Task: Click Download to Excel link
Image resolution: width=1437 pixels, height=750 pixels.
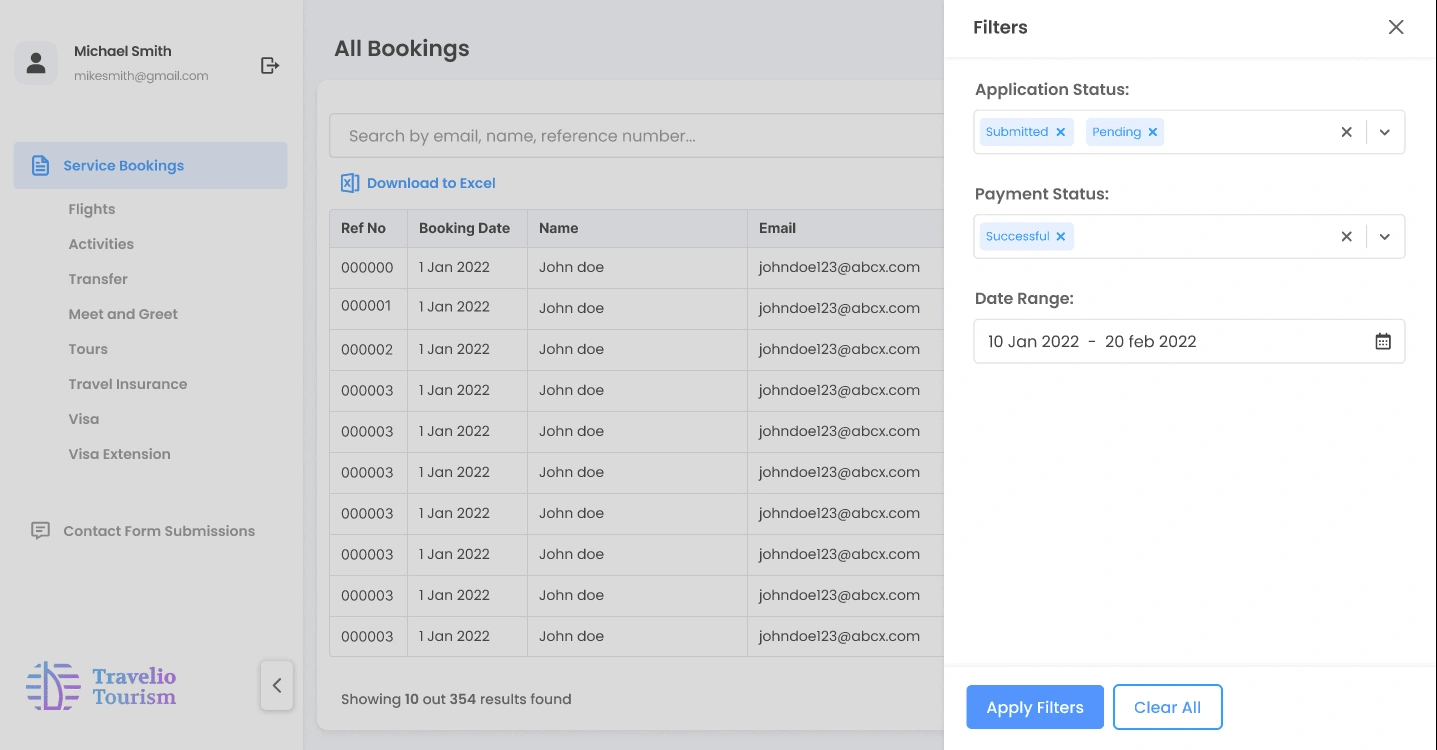Action: coord(430,183)
